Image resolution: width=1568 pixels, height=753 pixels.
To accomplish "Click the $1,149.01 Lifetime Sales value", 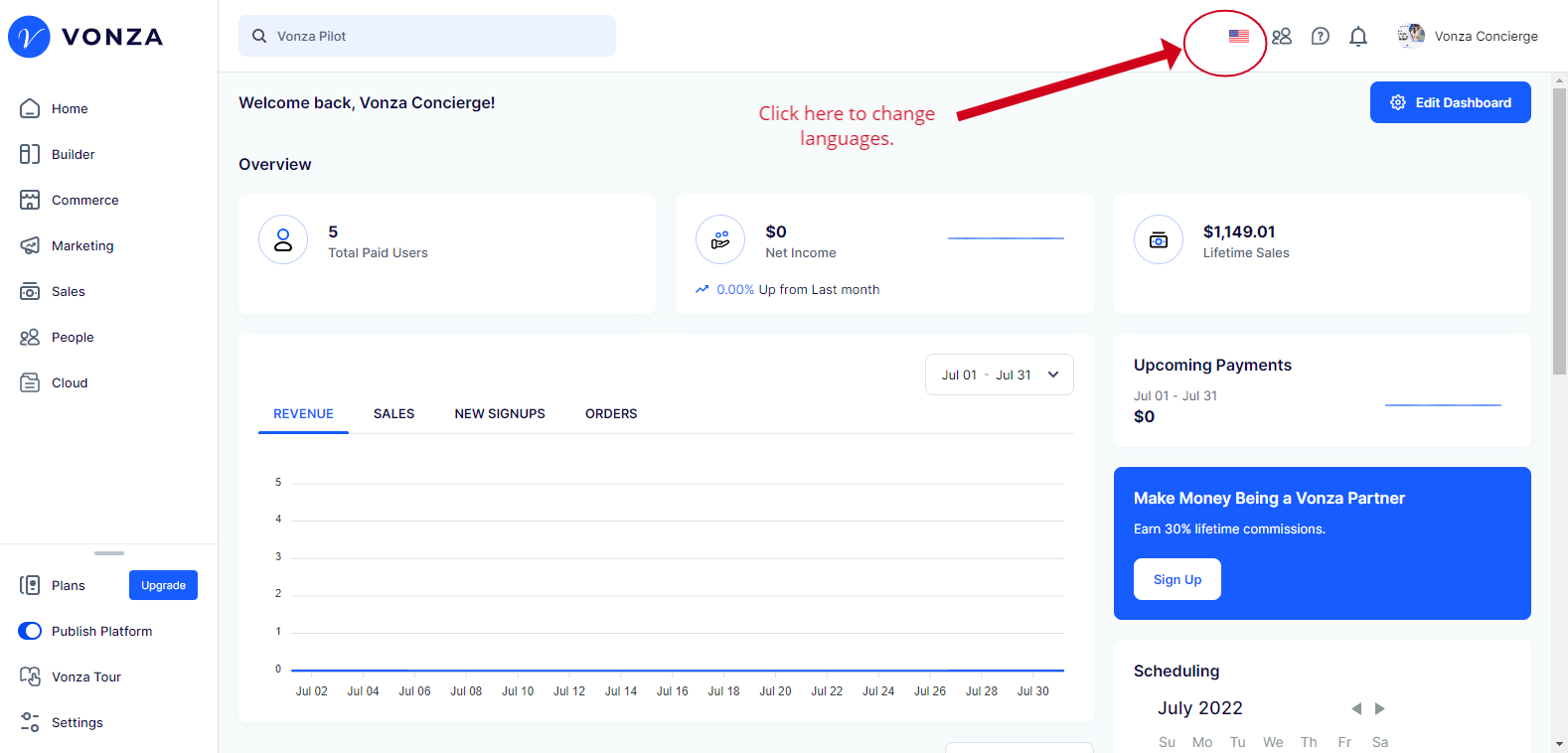I will coord(1239,231).
